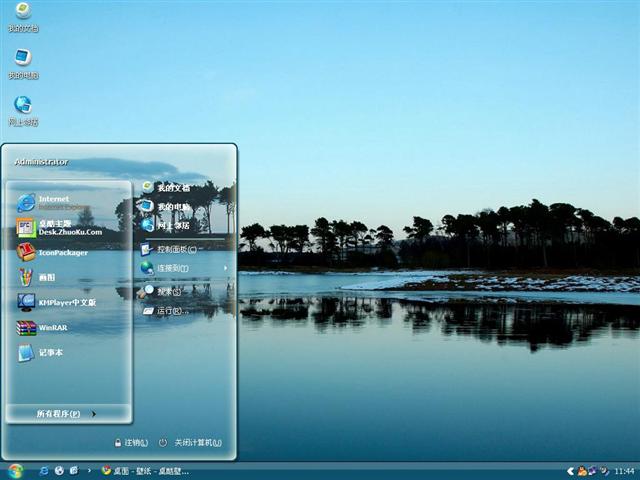
Task: Show hidden system tray icons arrow
Action: (571, 471)
